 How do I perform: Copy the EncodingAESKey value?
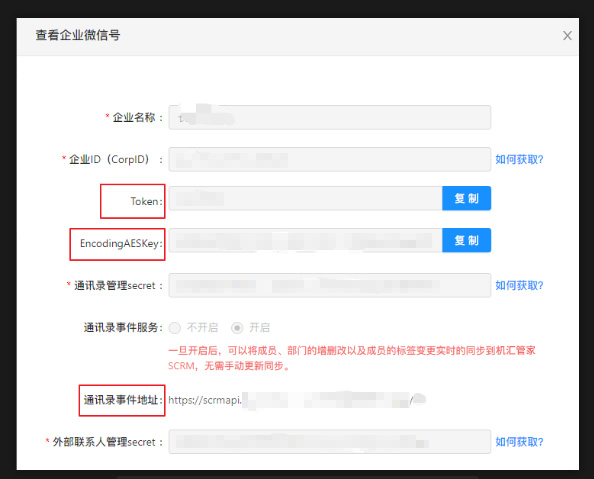[466, 240]
